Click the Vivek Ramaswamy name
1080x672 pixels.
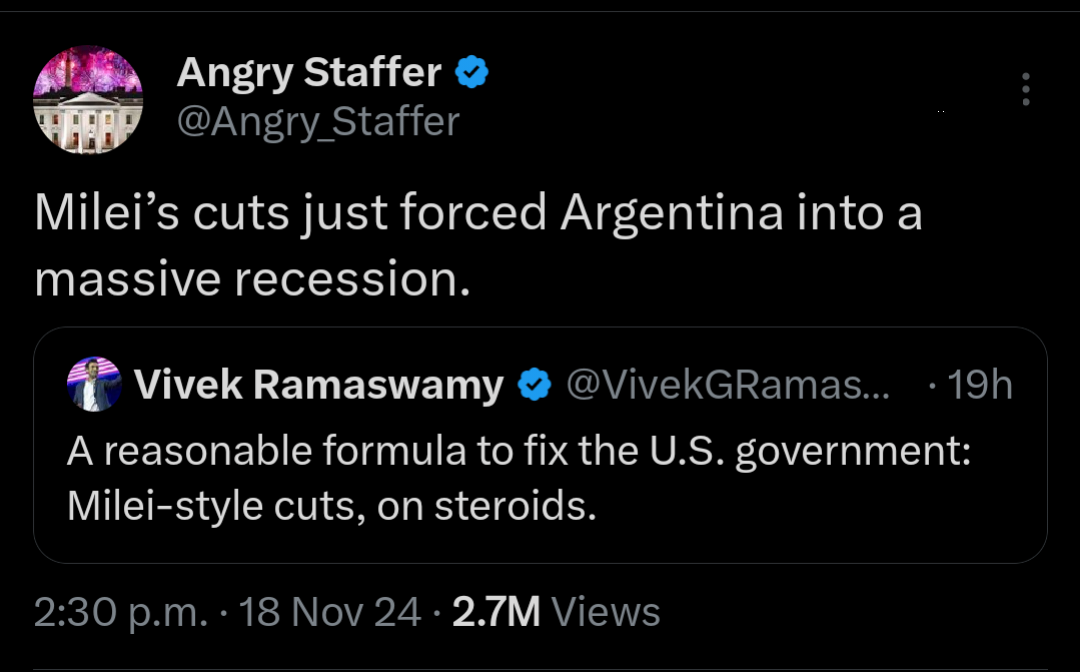click(318, 385)
